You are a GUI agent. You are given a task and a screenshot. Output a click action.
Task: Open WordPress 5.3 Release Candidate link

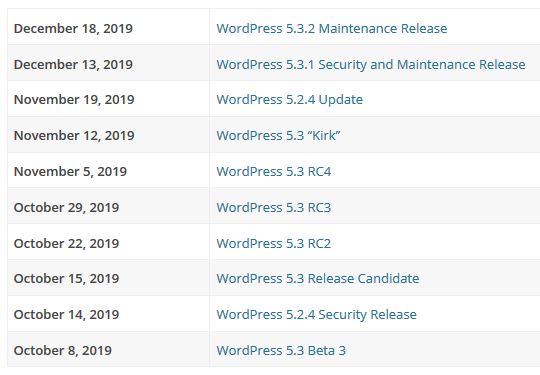318,278
